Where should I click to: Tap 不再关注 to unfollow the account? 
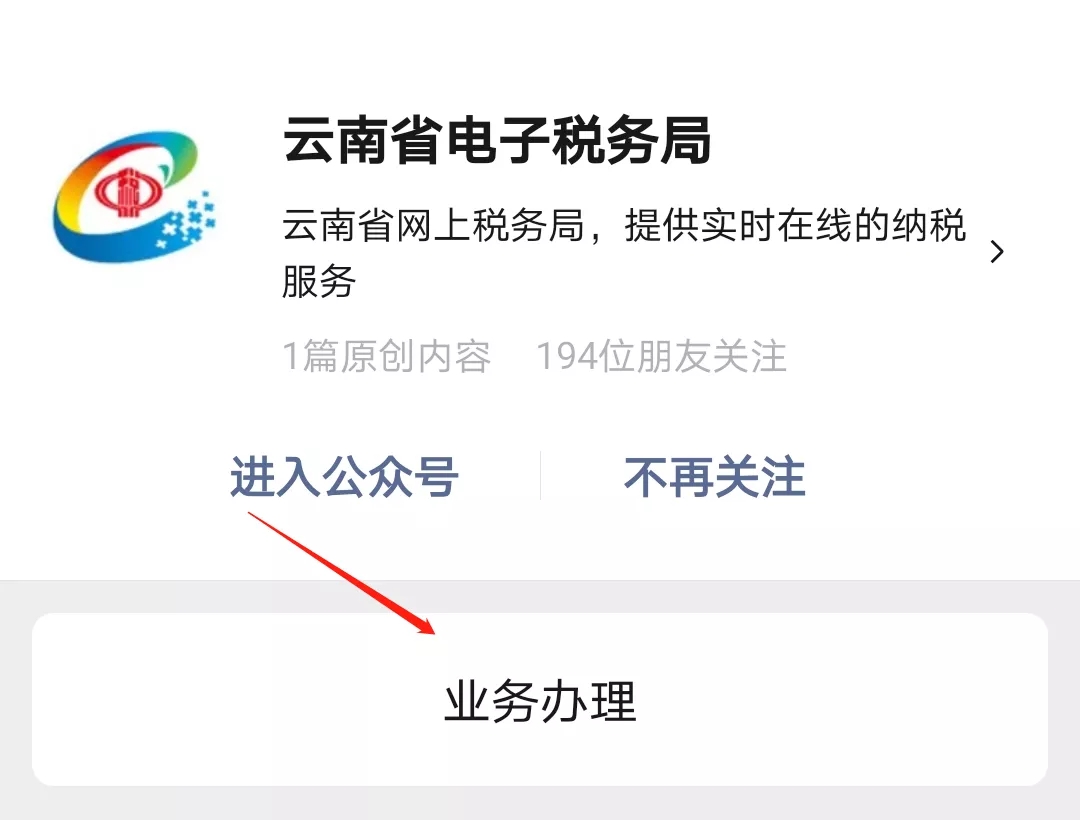(714, 476)
